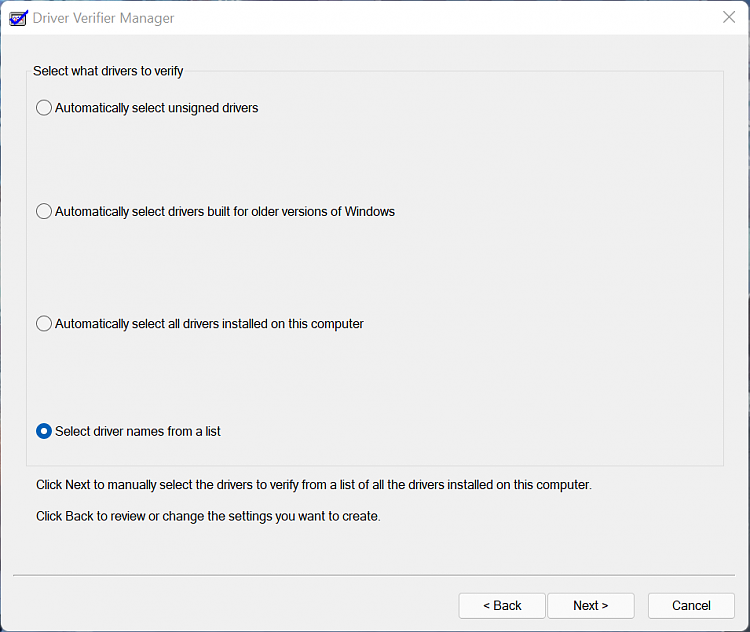Click the 'Select driver names from a list' label
This screenshot has width=750, height=632.
pyautogui.click(x=138, y=432)
